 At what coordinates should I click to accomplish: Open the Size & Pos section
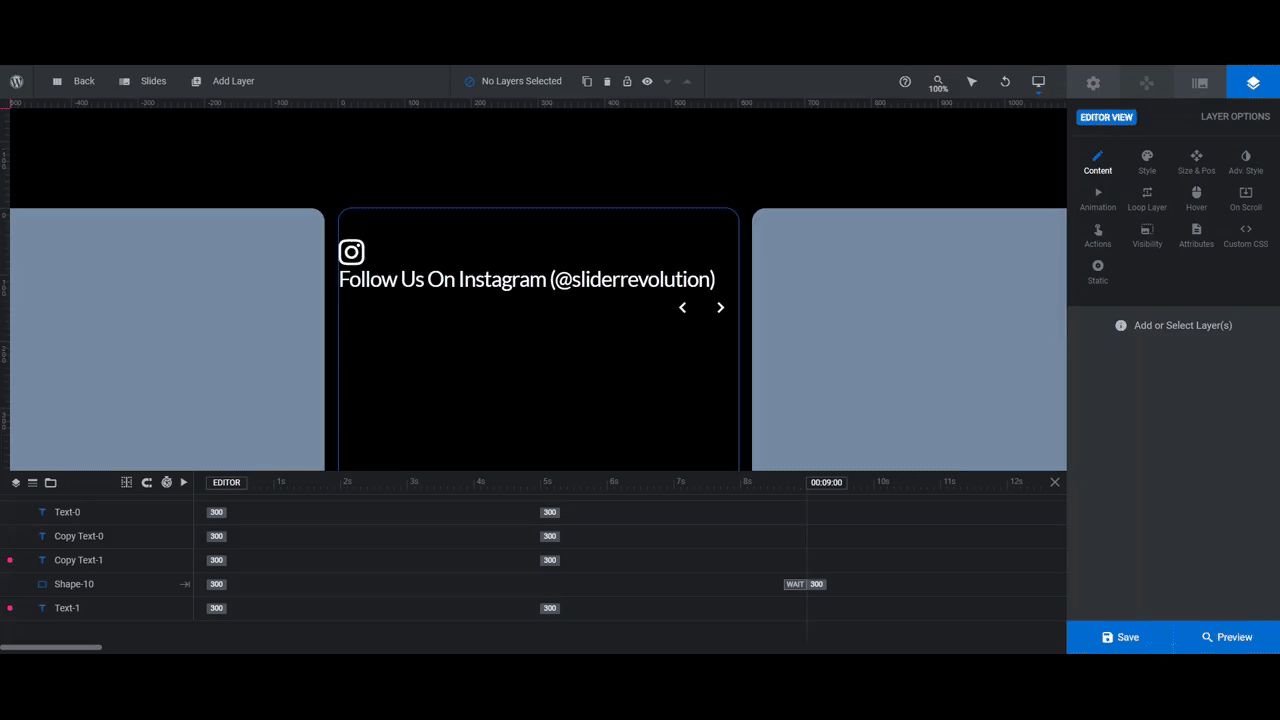click(1196, 162)
